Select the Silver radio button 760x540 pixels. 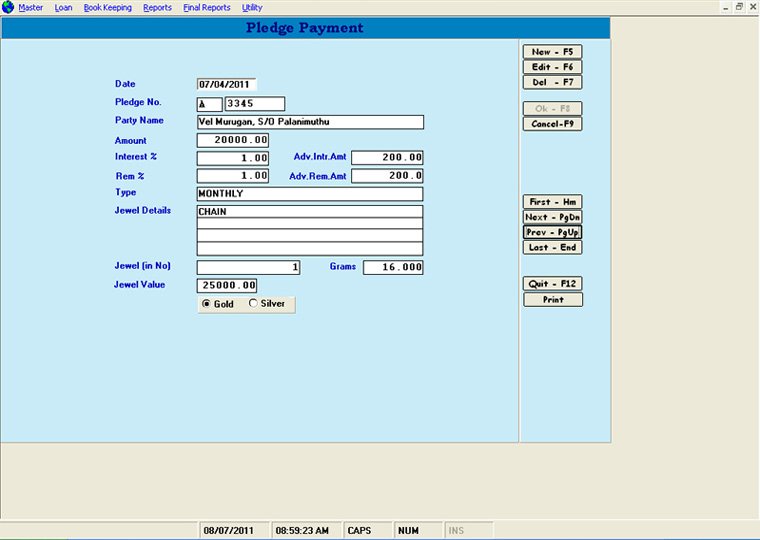coord(253,304)
